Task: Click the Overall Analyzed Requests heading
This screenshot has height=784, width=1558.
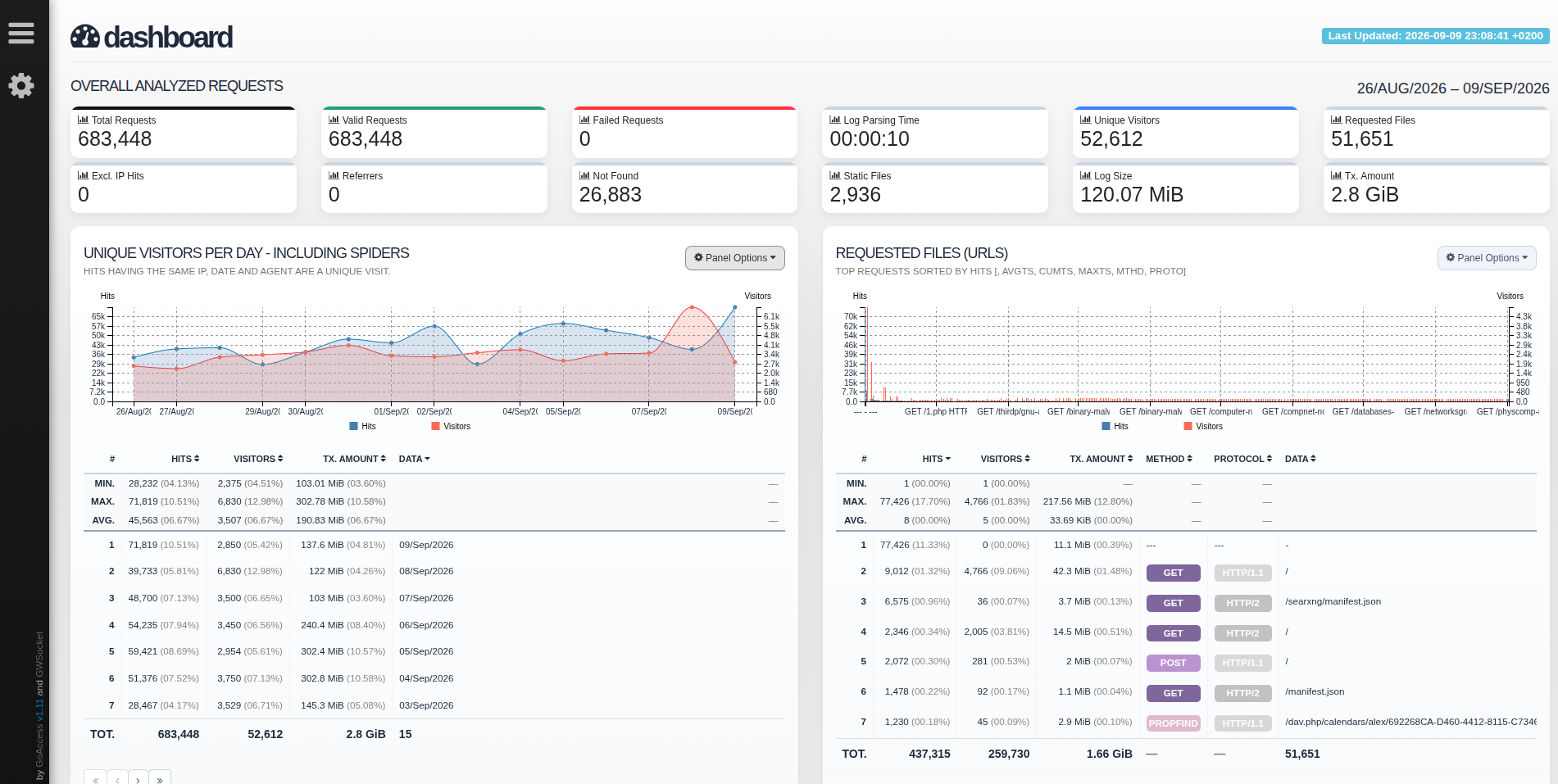Action: (177, 86)
